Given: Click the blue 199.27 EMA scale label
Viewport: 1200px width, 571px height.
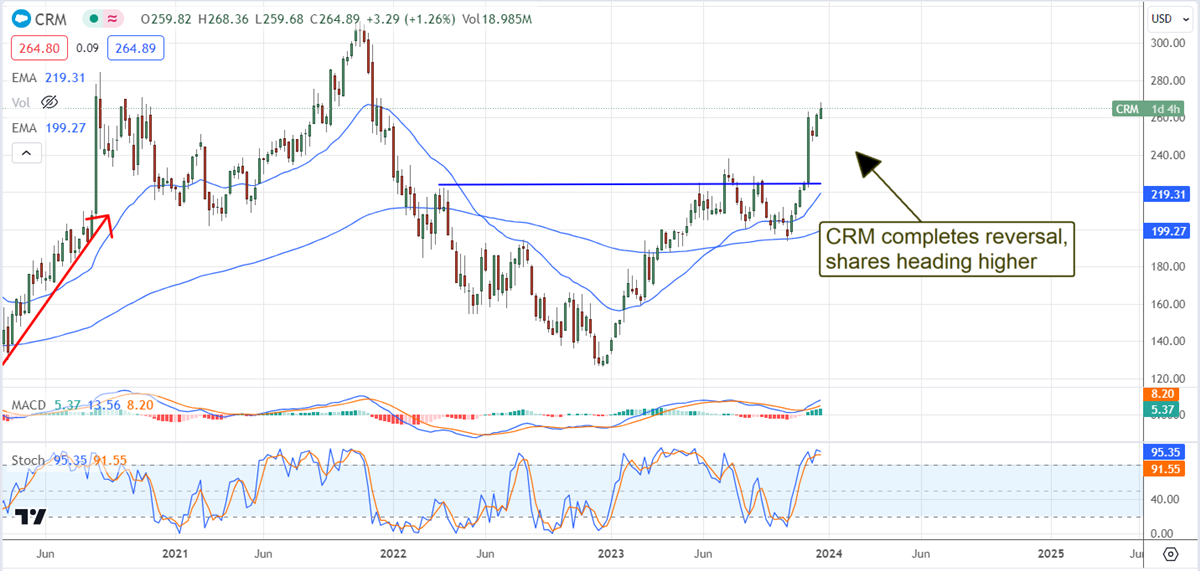Looking at the screenshot, I should click(1167, 231).
